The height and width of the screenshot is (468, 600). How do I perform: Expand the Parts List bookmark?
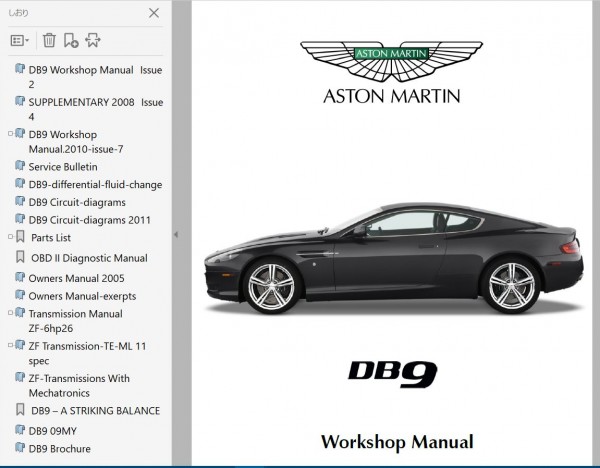pyautogui.click(x=10, y=237)
